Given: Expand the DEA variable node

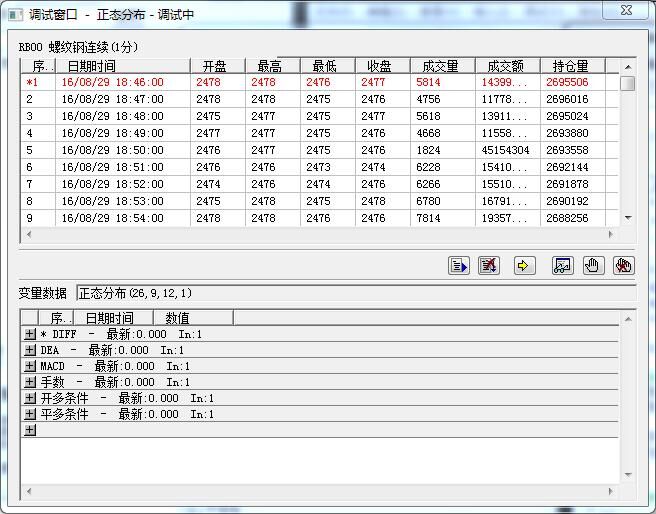Looking at the screenshot, I should (x=30, y=350).
